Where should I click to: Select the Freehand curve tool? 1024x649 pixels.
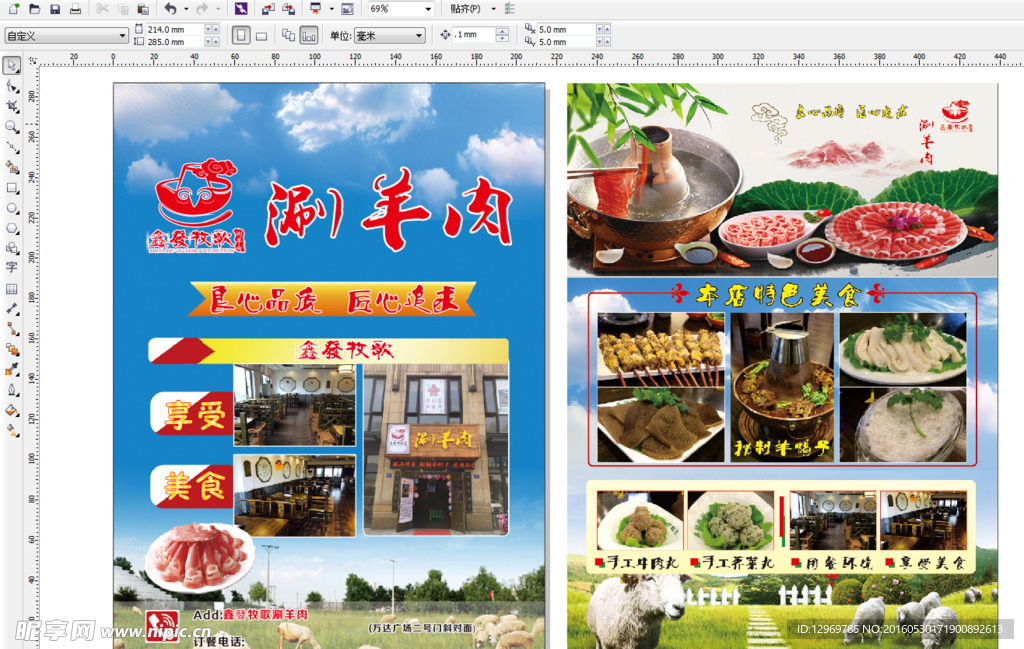[x=12, y=147]
